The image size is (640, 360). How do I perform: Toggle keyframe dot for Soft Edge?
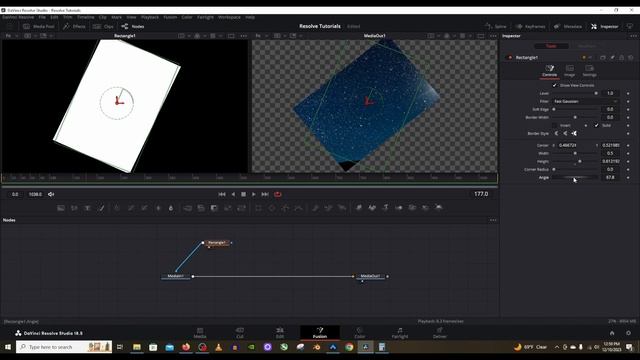(x=628, y=109)
